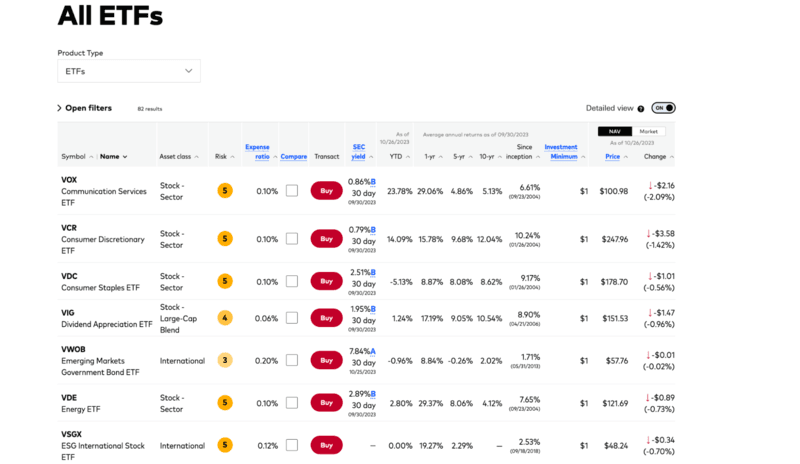The image size is (800, 464).
Task: Check the compare box for VWOB
Action: (292, 360)
